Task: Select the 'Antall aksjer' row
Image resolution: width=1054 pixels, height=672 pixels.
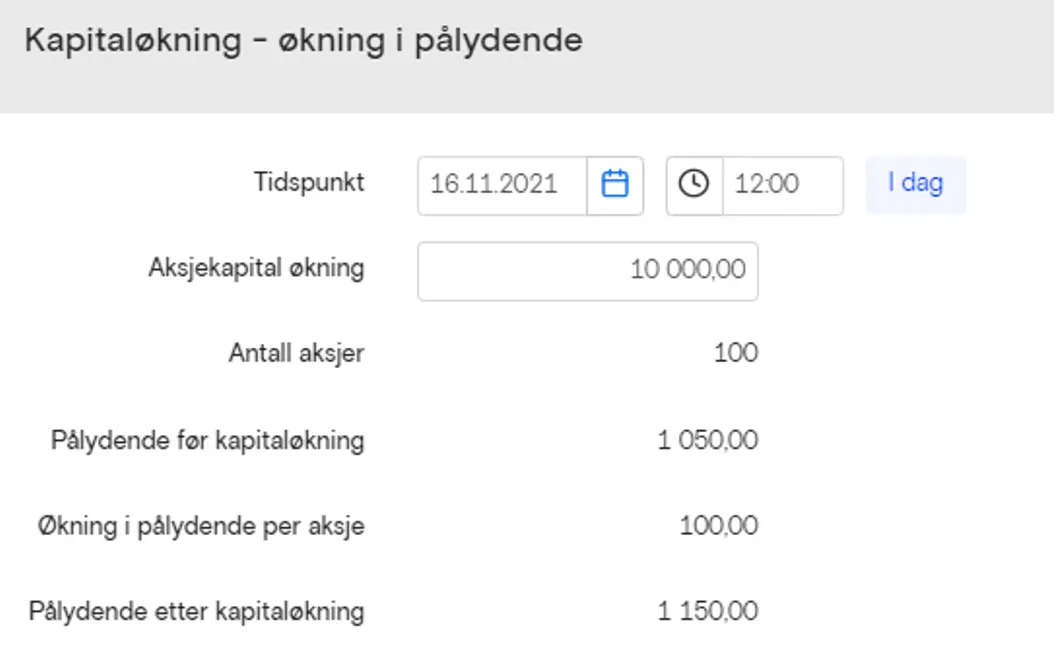Action: pyautogui.click(x=298, y=352)
